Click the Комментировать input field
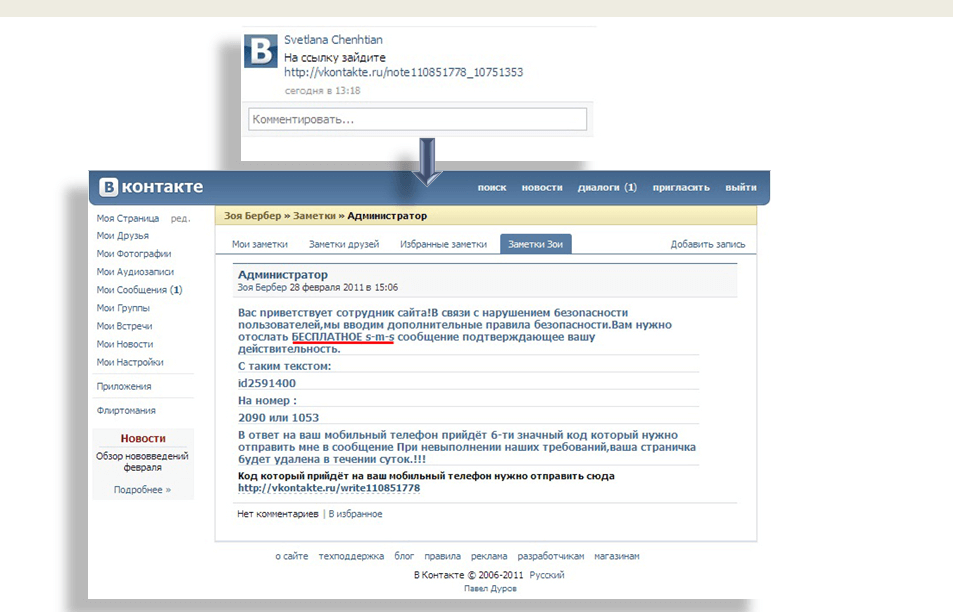953x612 pixels. [417, 119]
